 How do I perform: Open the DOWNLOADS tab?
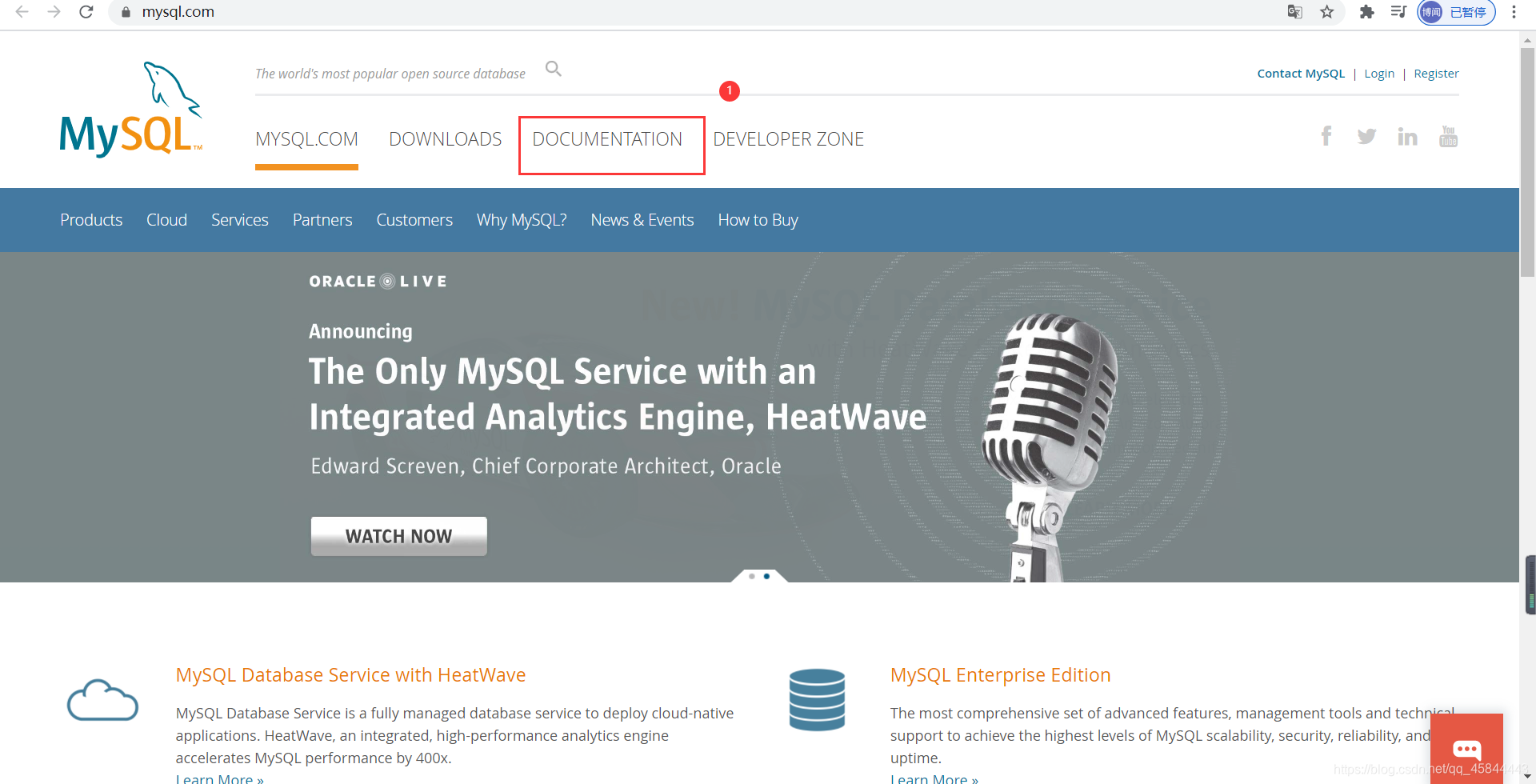(446, 139)
